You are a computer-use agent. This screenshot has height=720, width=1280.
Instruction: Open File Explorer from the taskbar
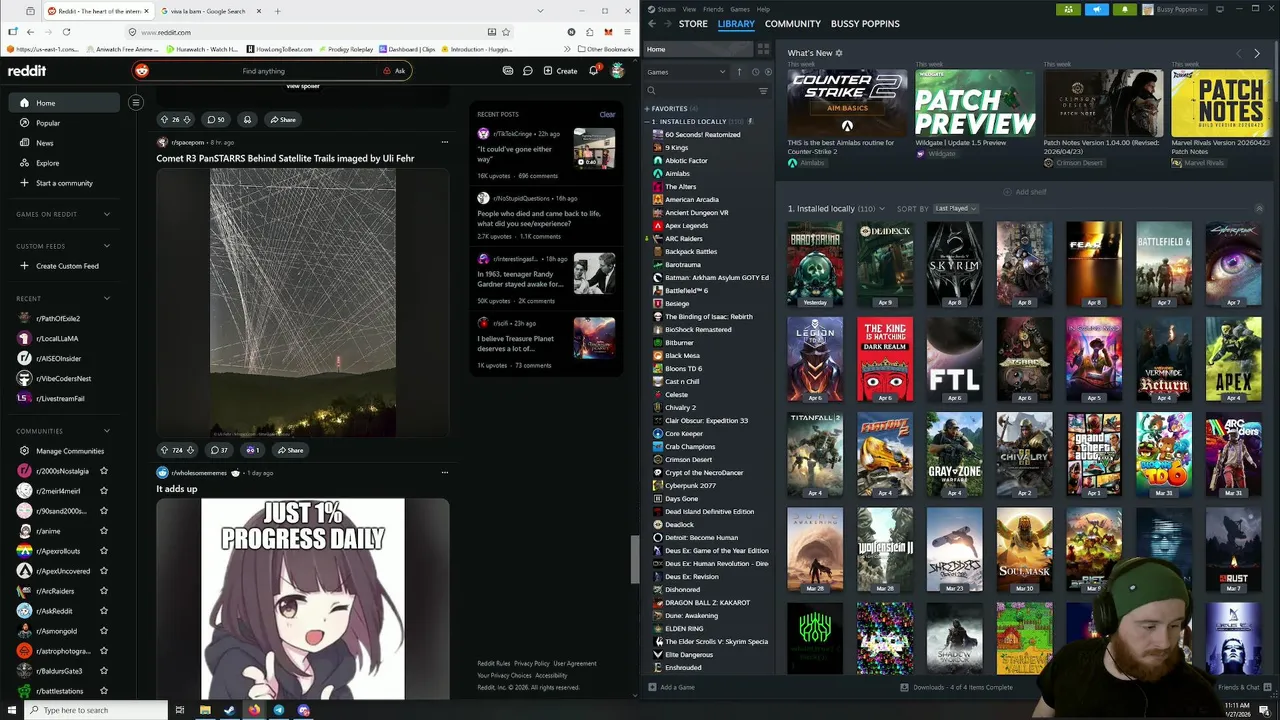[205, 710]
